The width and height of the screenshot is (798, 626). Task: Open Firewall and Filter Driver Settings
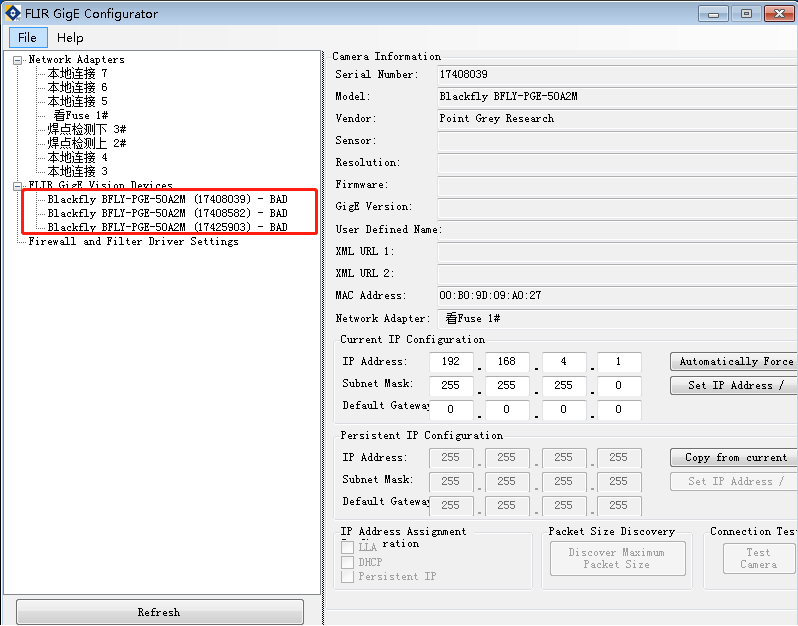click(133, 241)
